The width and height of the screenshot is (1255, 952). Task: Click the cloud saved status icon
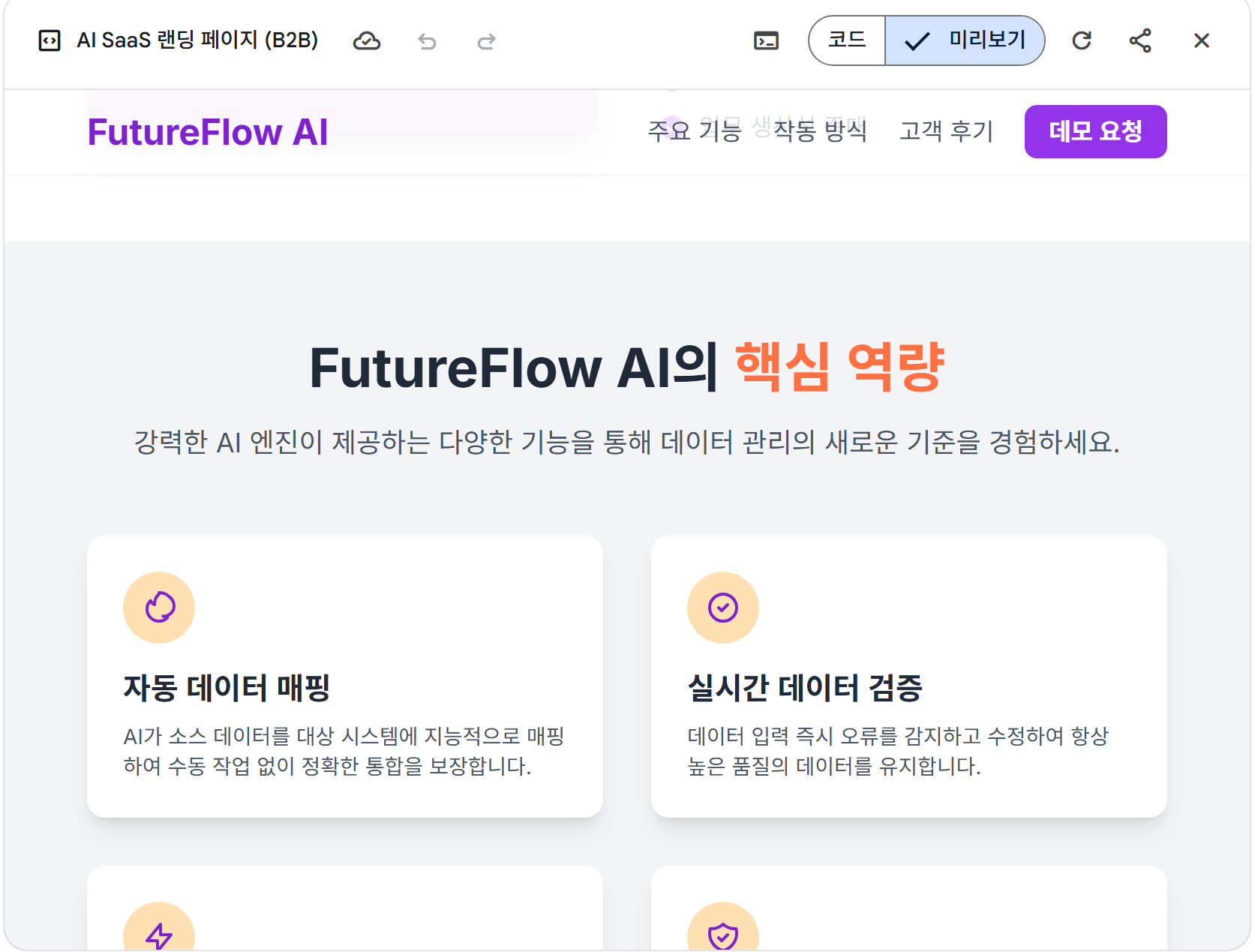tap(367, 41)
